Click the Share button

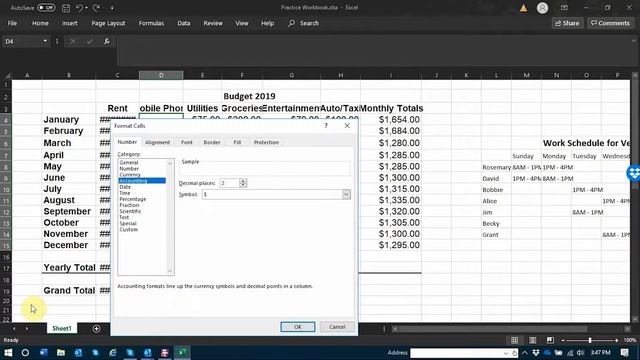567,23
